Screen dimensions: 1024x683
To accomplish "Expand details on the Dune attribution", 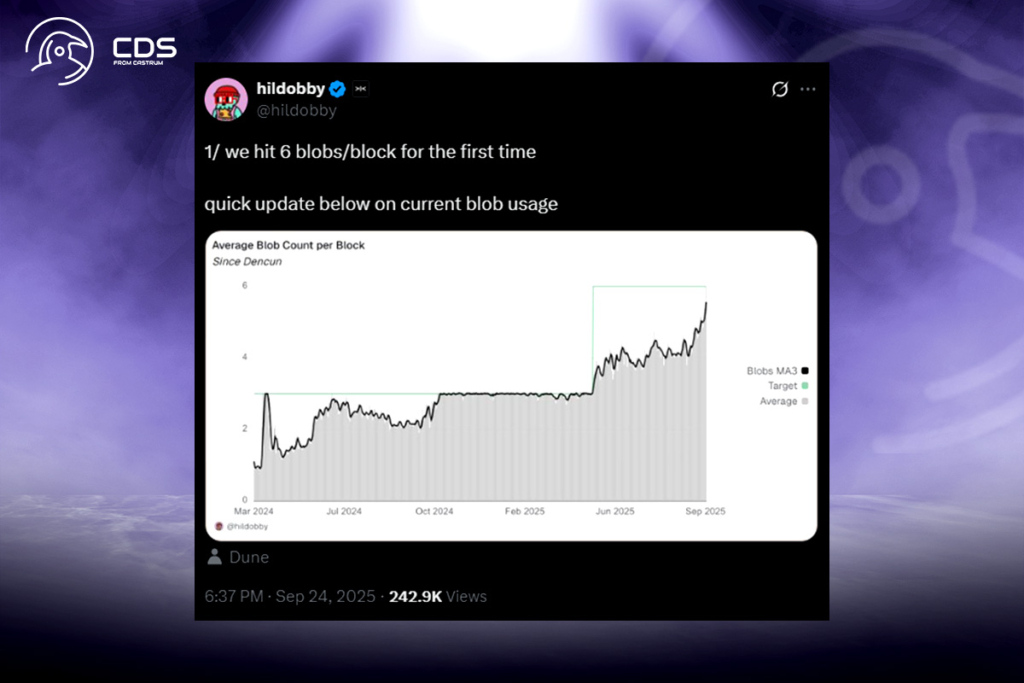I will pos(249,557).
